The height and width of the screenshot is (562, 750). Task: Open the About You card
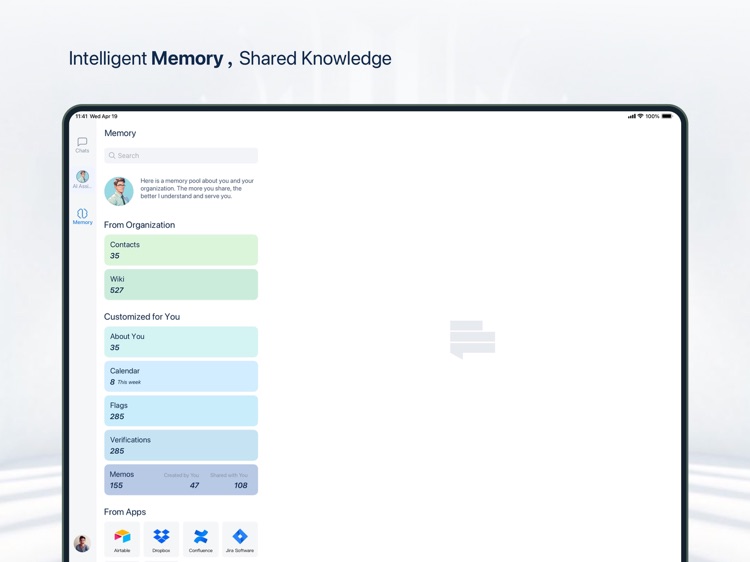click(x=181, y=342)
